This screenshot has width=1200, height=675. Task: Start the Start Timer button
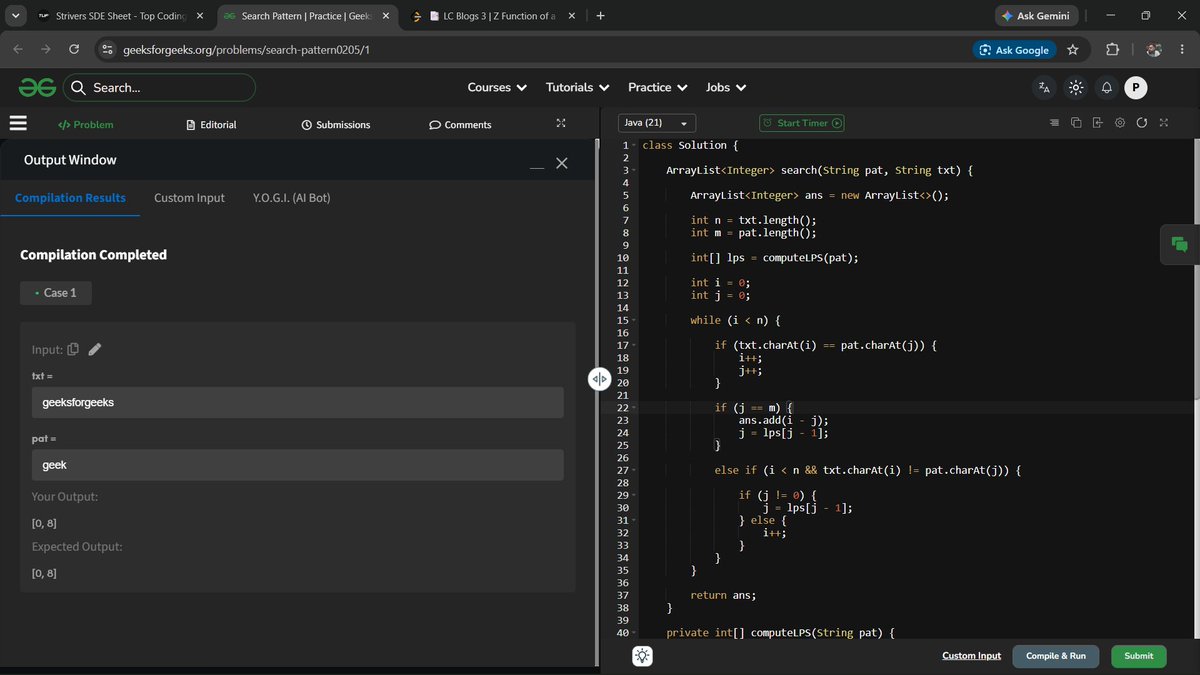click(x=802, y=123)
